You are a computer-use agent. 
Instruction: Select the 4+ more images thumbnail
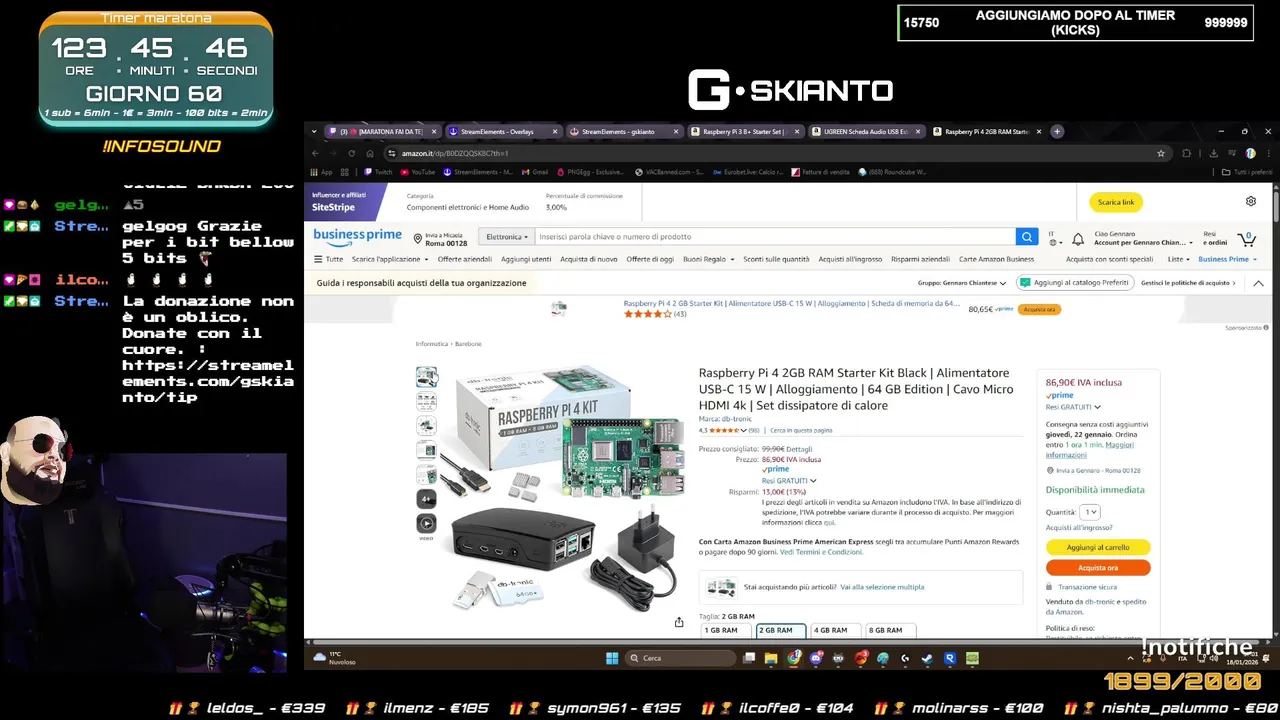point(427,498)
